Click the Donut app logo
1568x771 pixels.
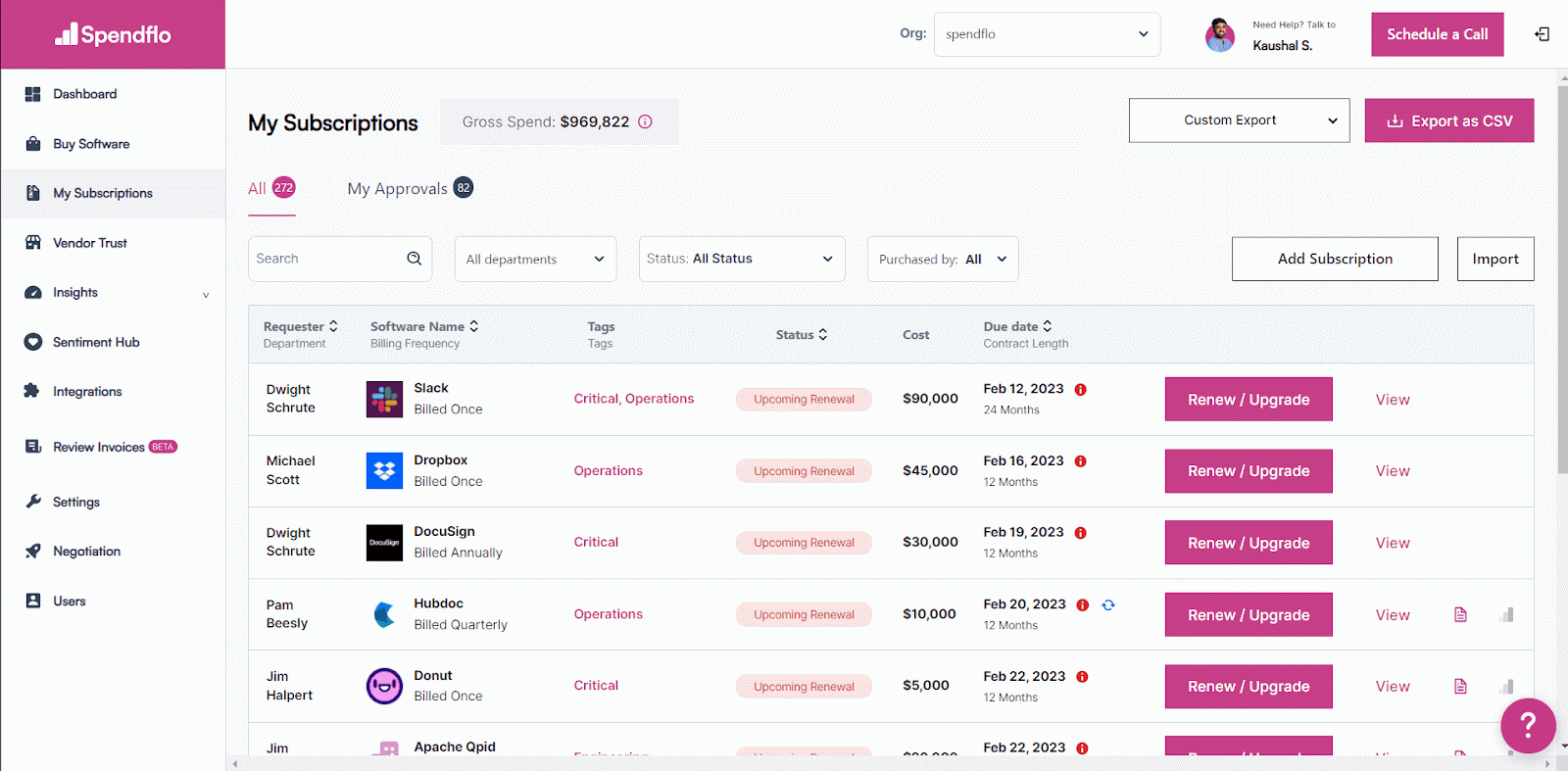click(384, 686)
